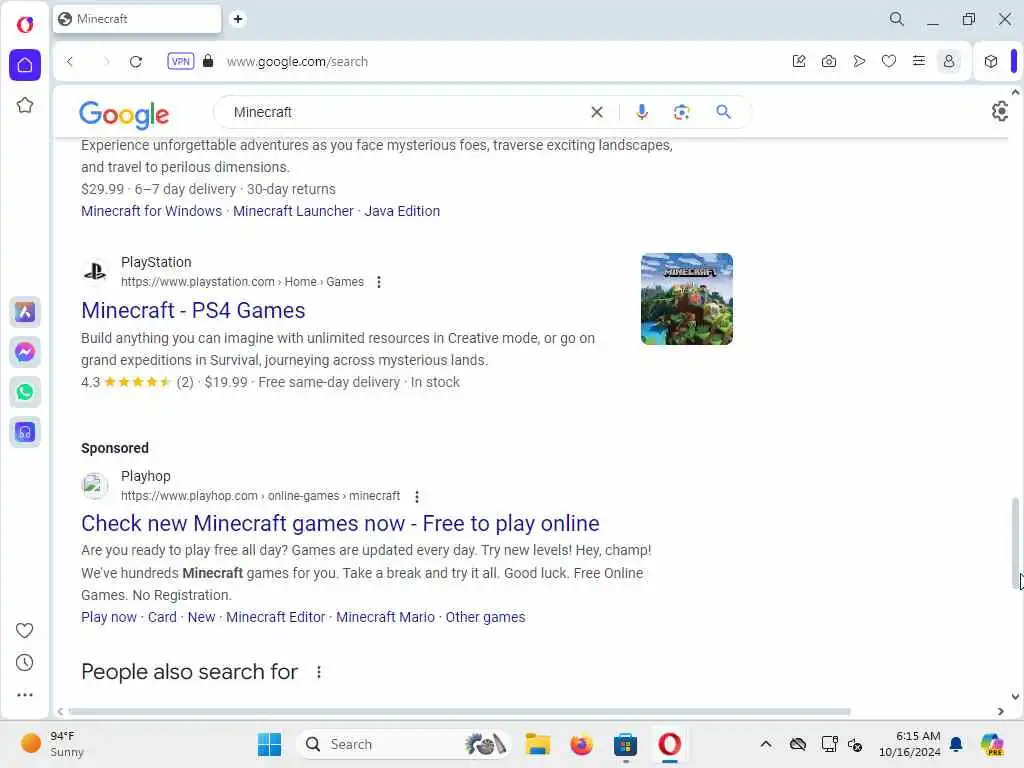Select the Minecraft browser tab
1024x768 pixels.
(x=136, y=19)
